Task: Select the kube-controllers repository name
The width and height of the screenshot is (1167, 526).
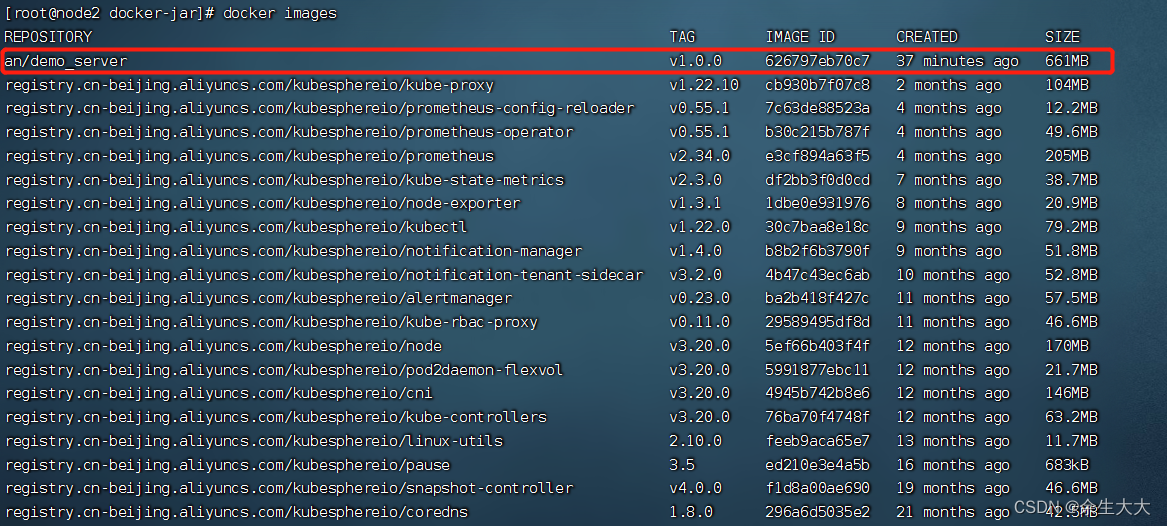Action: 275,417
